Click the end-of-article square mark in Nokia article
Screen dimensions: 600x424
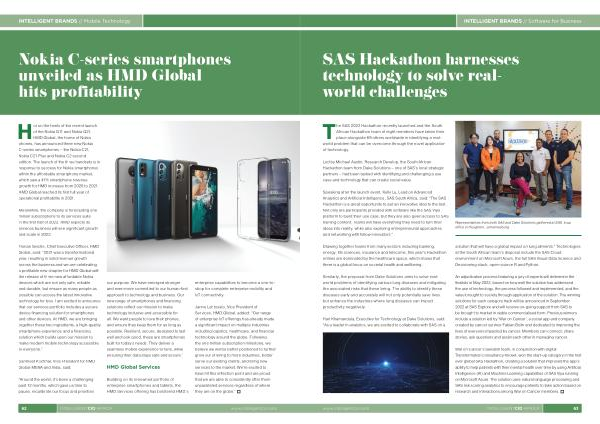point(239,392)
